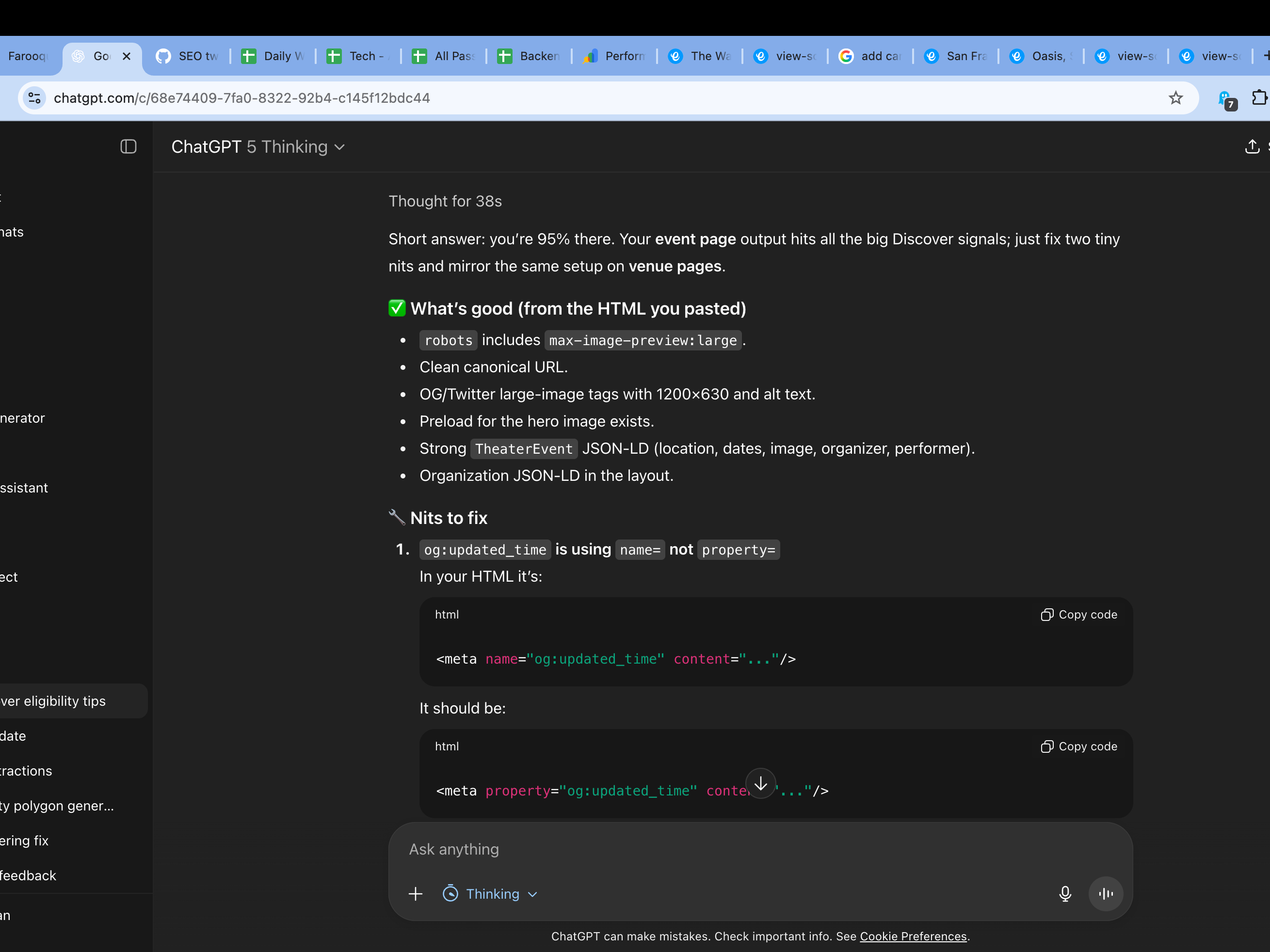Viewport: 1270px width, 952px height.
Task: Copy code from first html block
Action: (x=1079, y=615)
